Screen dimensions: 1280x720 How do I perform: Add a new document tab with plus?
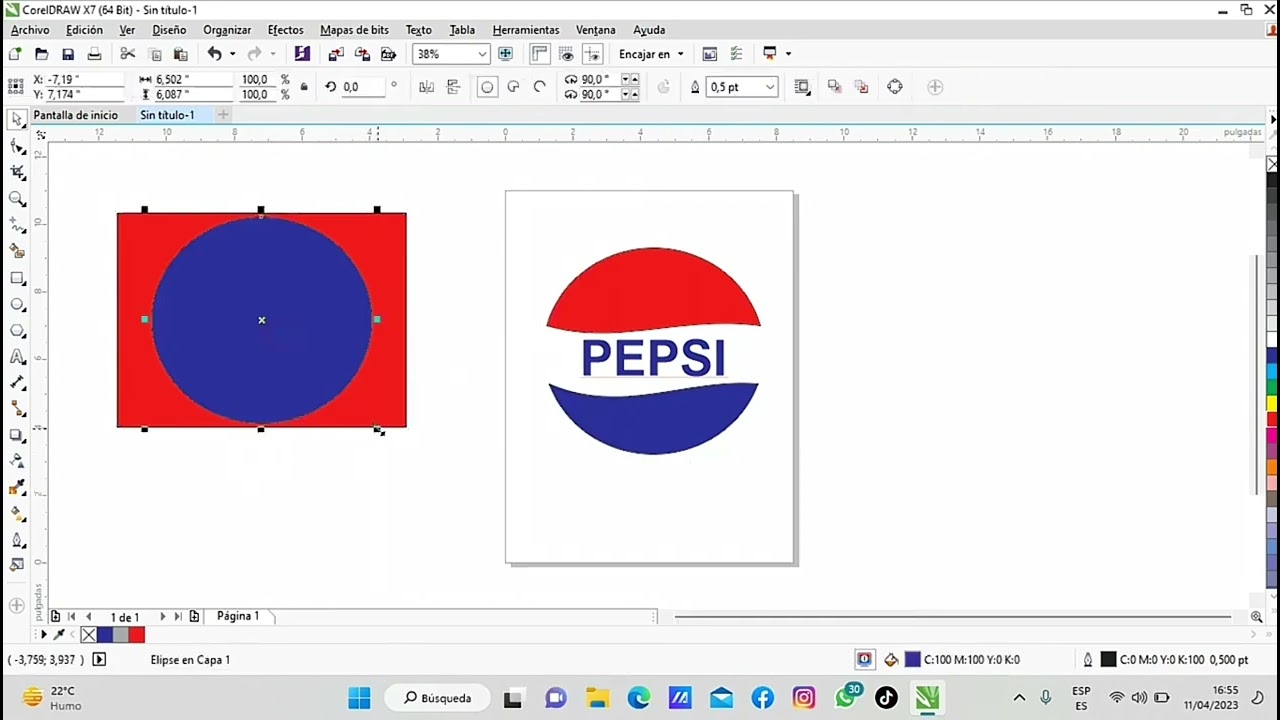(223, 115)
